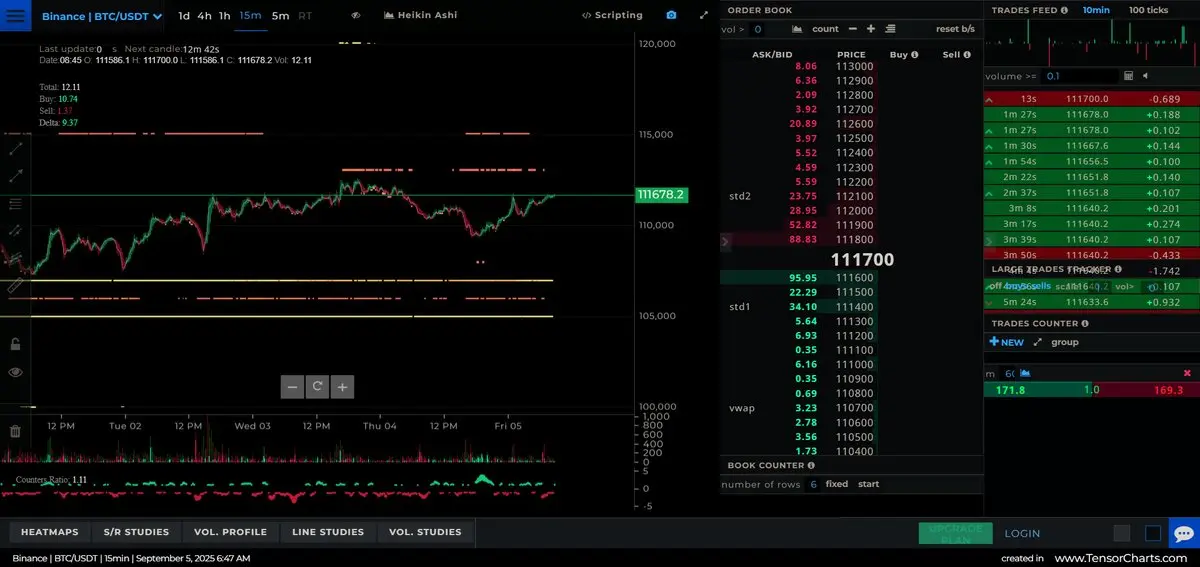Expand chart to fullscreen

pos(704,16)
